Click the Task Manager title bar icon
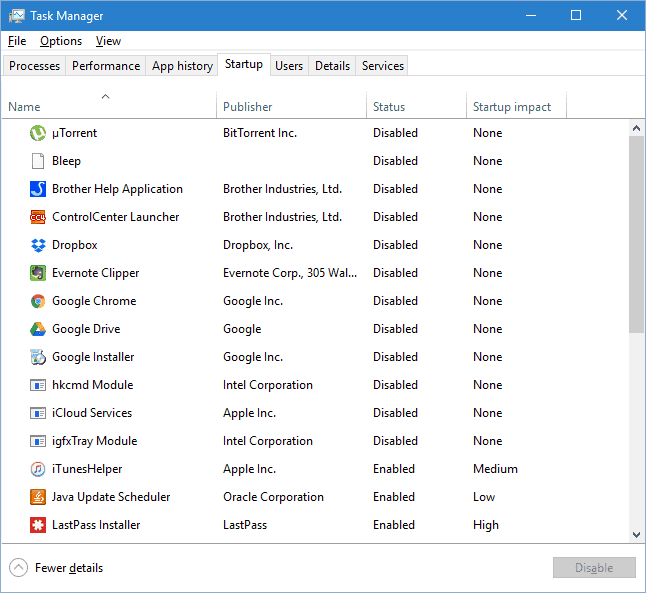Screen dimensions: 646x593 click(16, 16)
